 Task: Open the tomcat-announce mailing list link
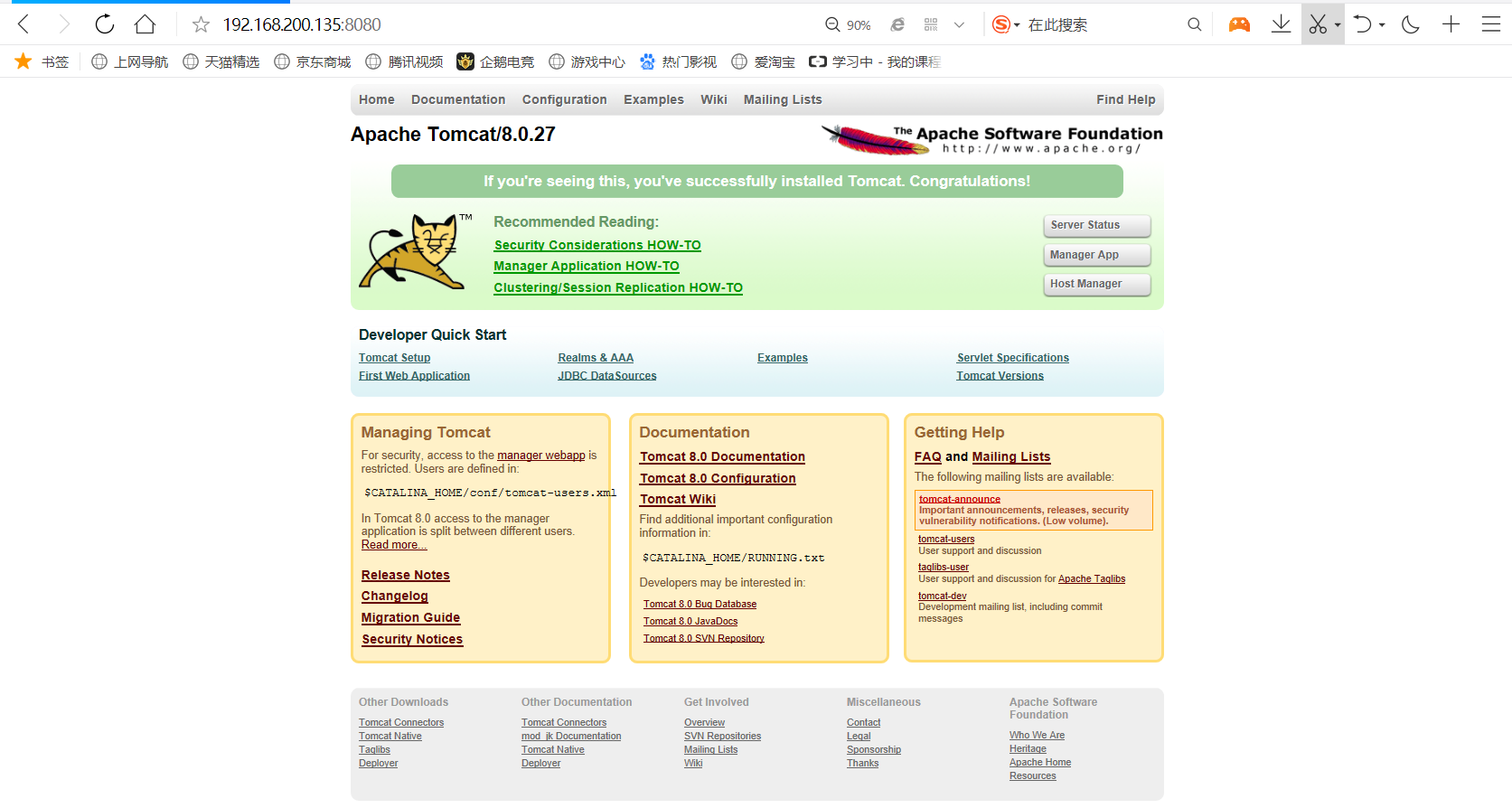(960, 499)
